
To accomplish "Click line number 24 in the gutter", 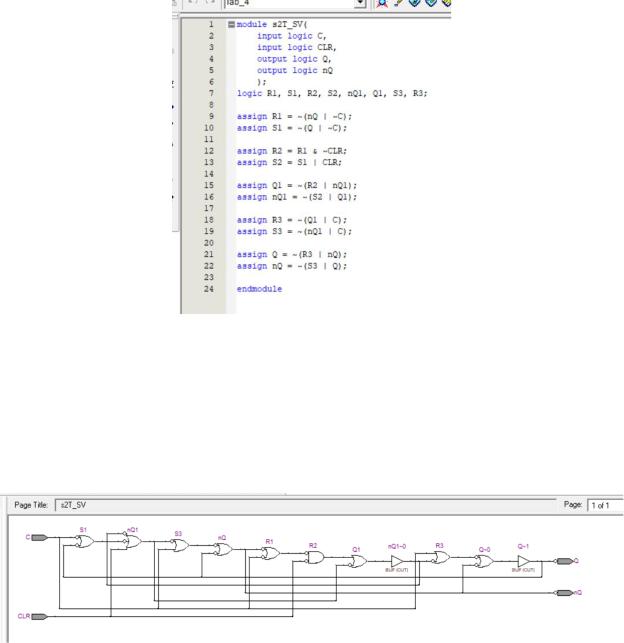I will pos(209,289).
